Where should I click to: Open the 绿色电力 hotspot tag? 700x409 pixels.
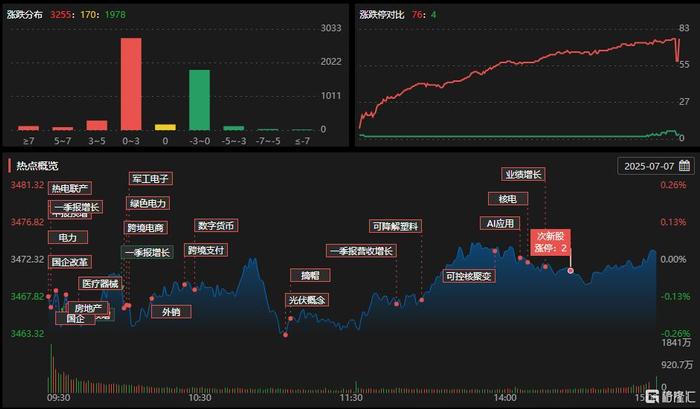click(x=148, y=204)
